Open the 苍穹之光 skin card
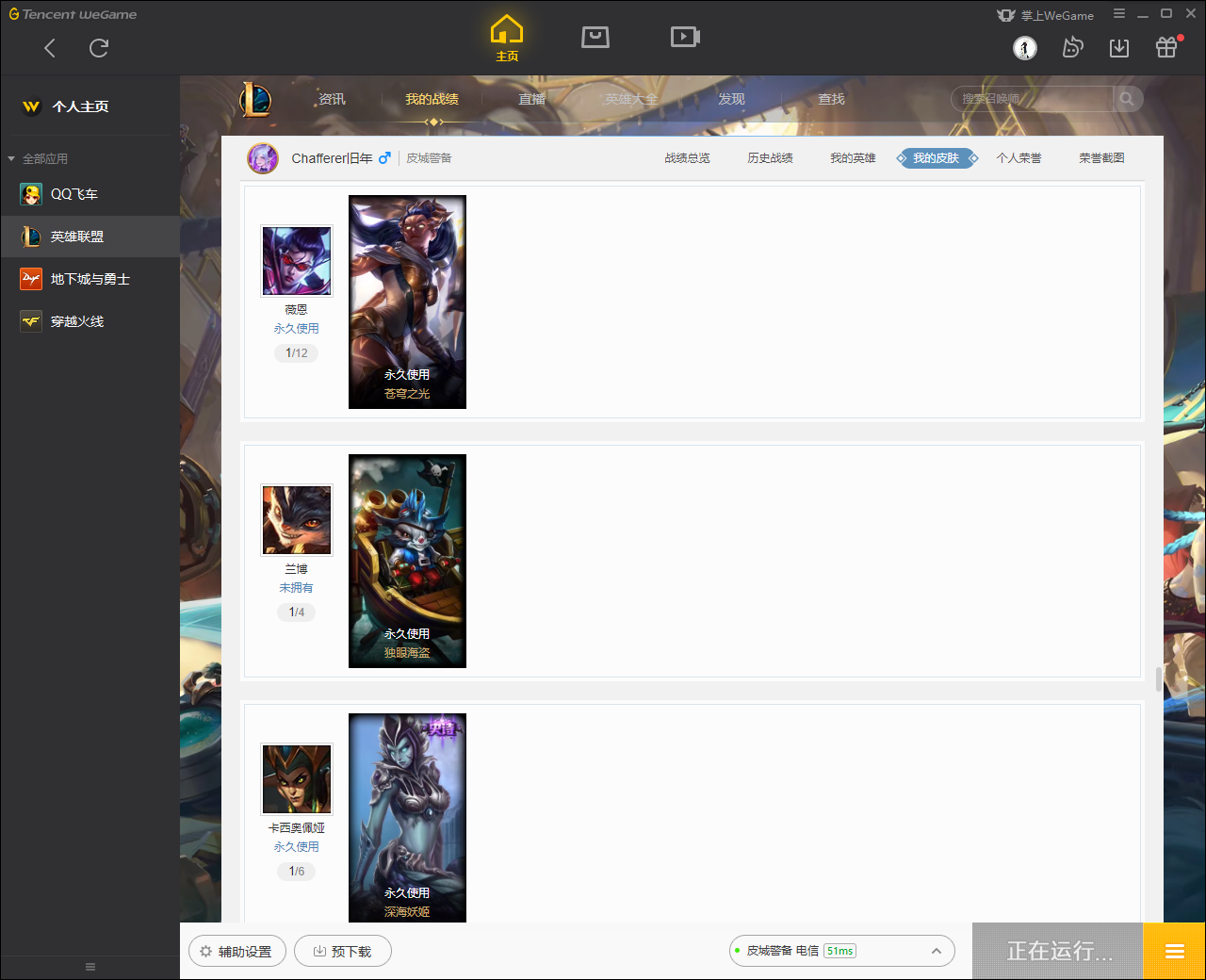The width and height of the screenshot is (1206, 980). click(x=407, y=302)
